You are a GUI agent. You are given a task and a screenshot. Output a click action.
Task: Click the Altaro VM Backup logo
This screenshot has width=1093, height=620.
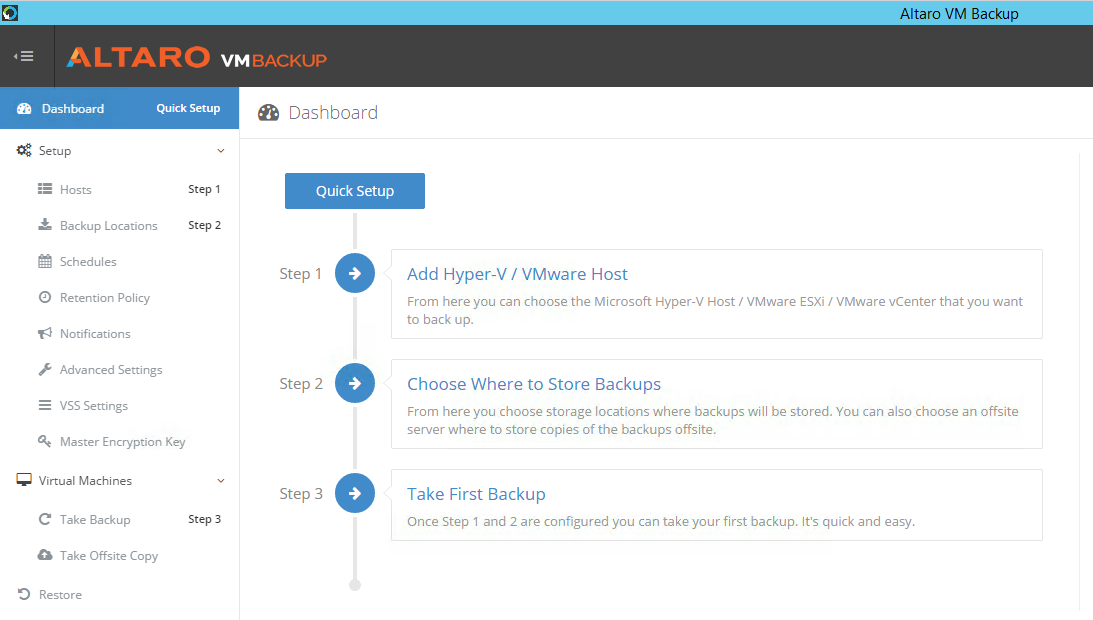point(197,57)
